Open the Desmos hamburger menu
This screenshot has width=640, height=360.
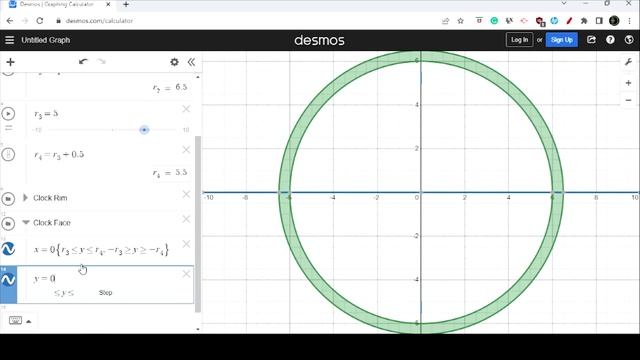pyautogui.click(x=9, y=40)
